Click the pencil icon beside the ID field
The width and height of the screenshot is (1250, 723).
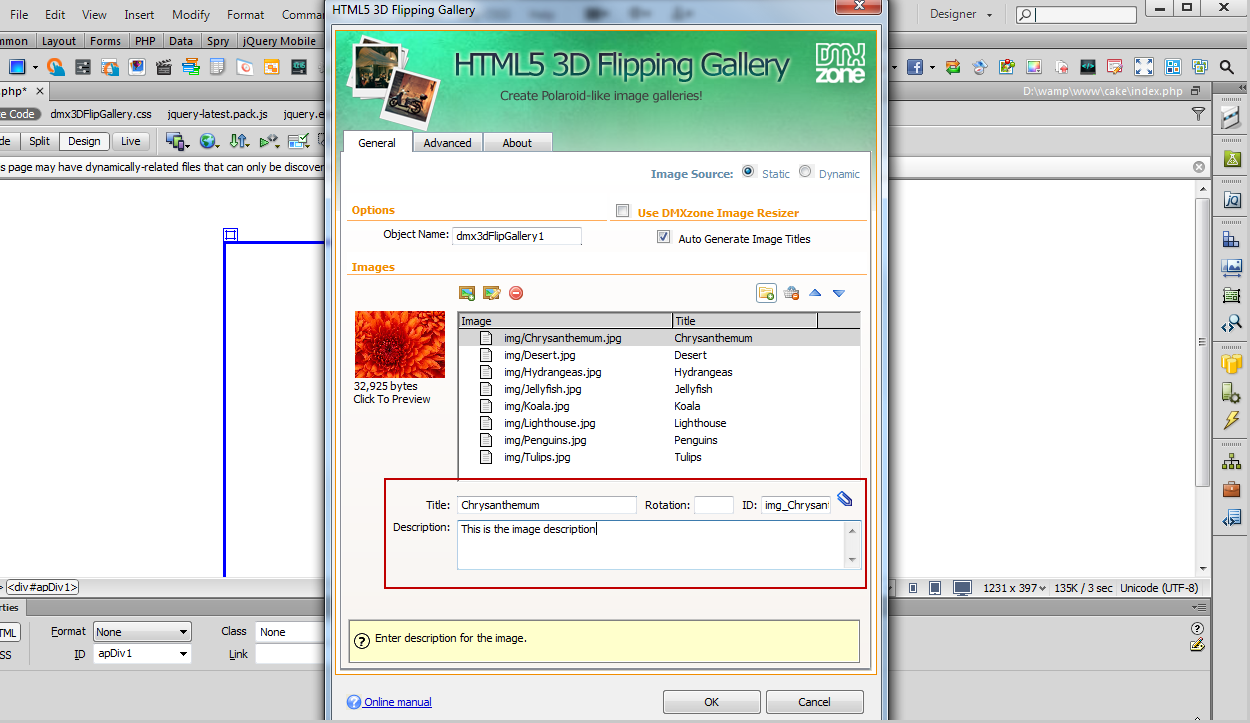pyautogui.click(x=845, y=499)
